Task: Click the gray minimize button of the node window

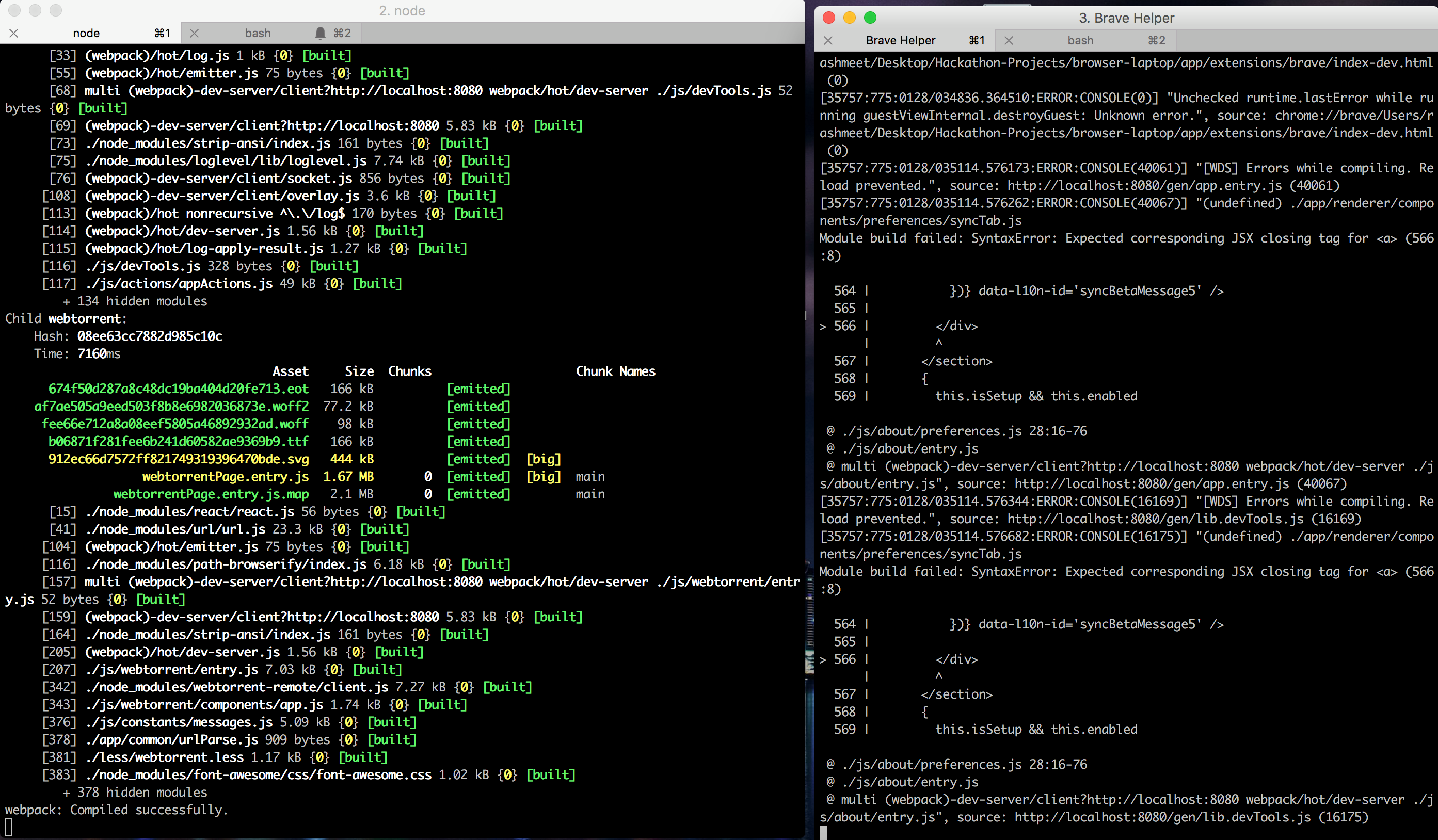Action: coord(36,10)
